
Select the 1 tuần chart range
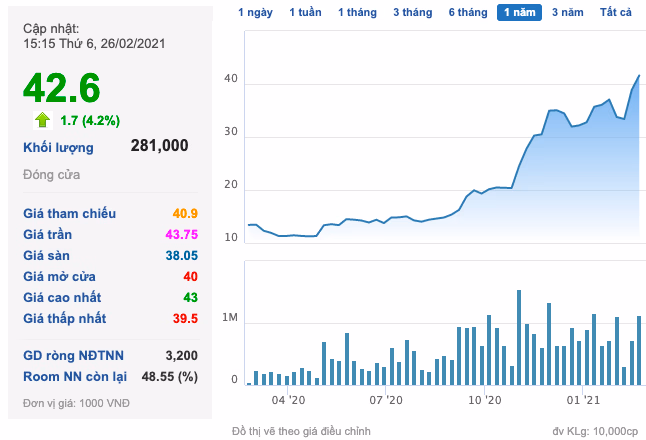[x=305, y=12]
